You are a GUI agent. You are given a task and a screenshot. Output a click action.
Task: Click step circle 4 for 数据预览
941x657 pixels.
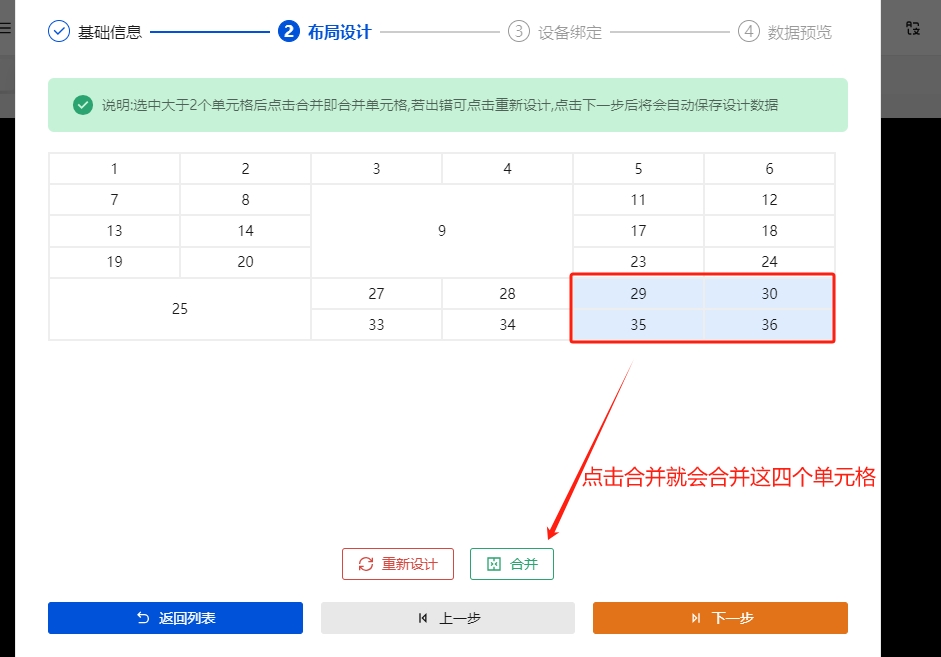748,32
